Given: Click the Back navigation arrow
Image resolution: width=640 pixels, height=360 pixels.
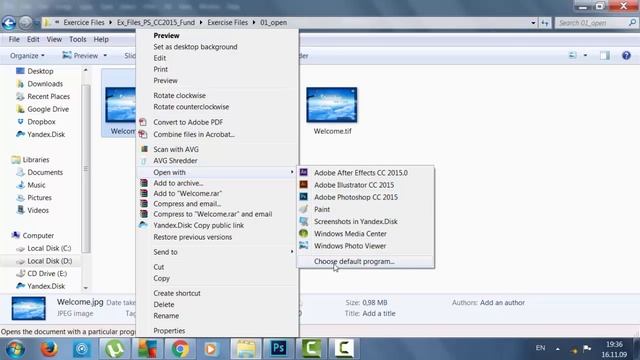Looking at the screenshot, I should click(9, 23).
